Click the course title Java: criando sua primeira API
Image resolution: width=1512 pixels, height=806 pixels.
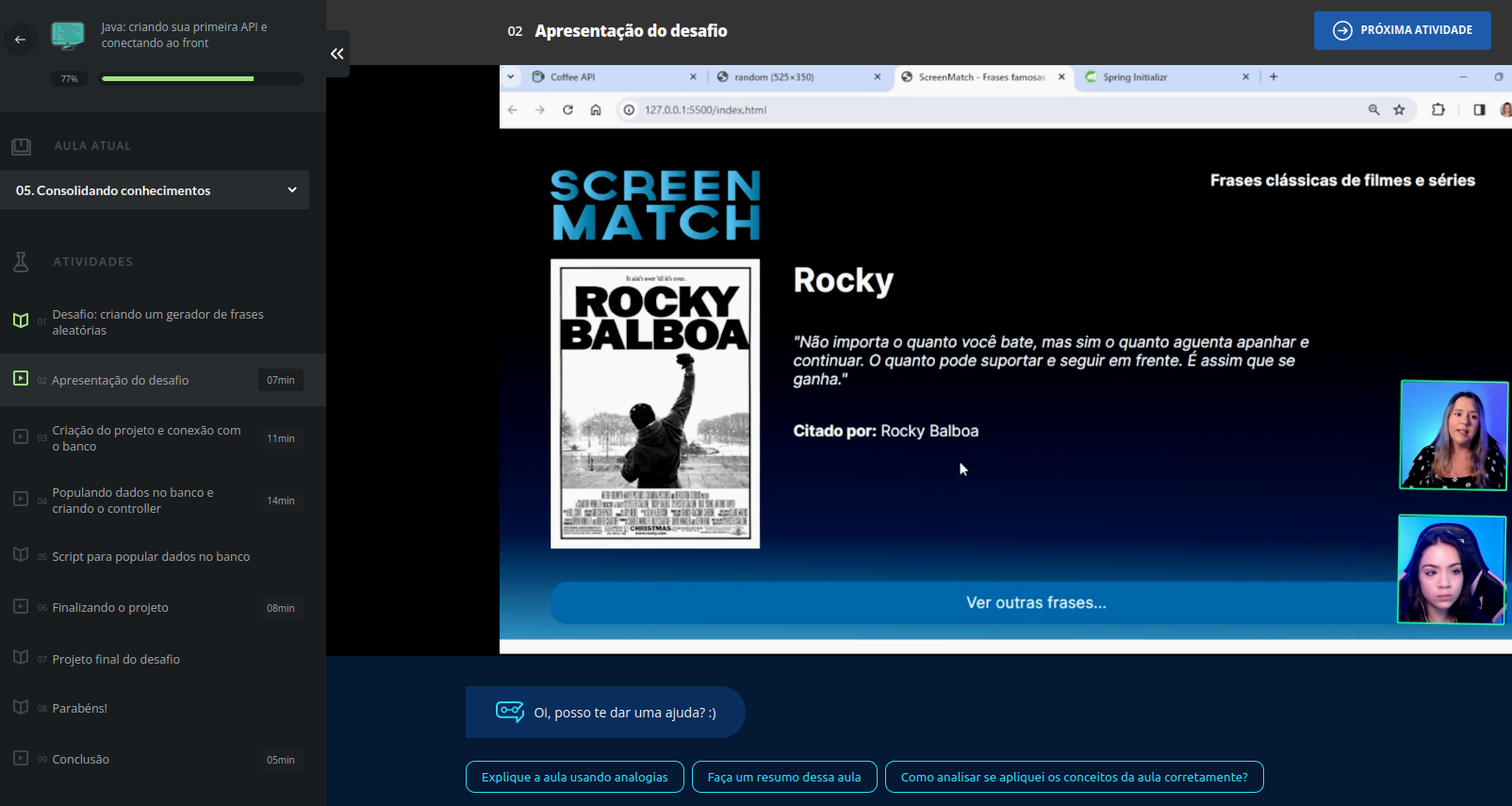[x=185, y=35]
